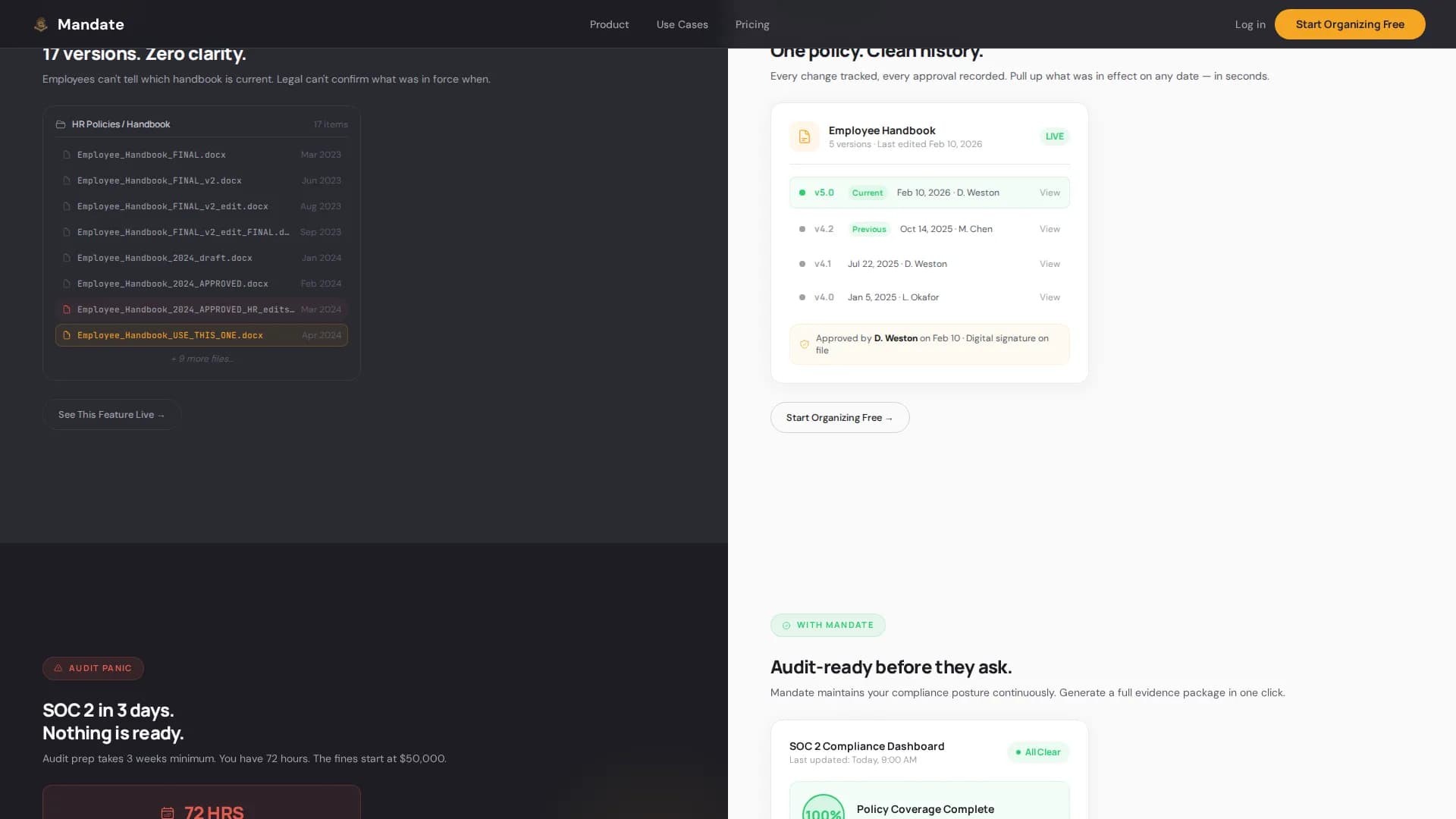The width and height of the screenshot is (1456, 819).
Task: Select the v4.2 Previous version dot
Action: pyautogui.click(x=802, y=229)
